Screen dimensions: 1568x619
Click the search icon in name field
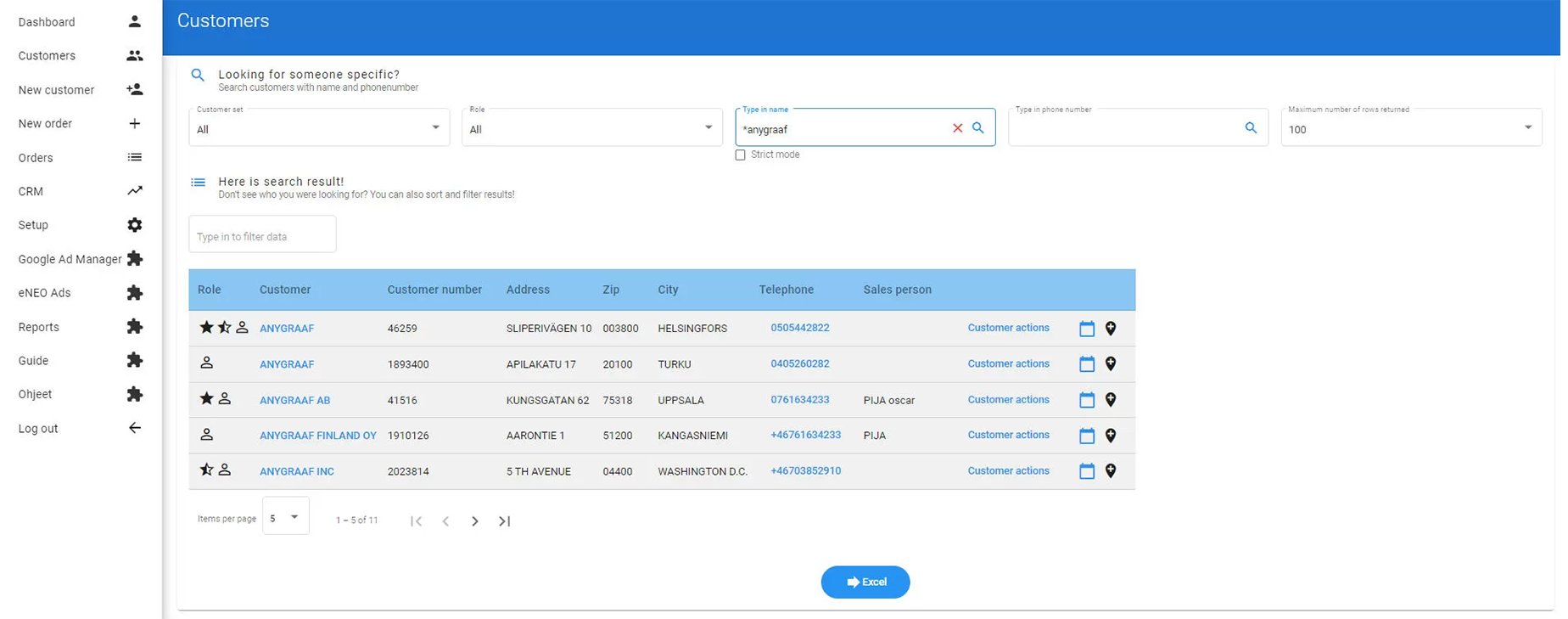[977, 128]
